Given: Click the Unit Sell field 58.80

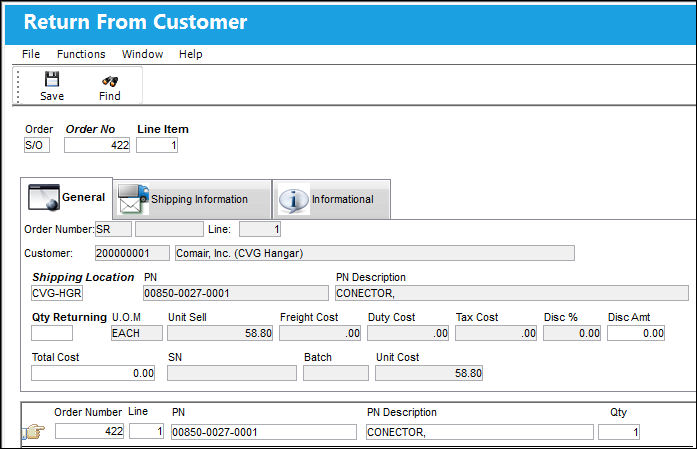Looking at the screenshot, I should click(220, 333).
